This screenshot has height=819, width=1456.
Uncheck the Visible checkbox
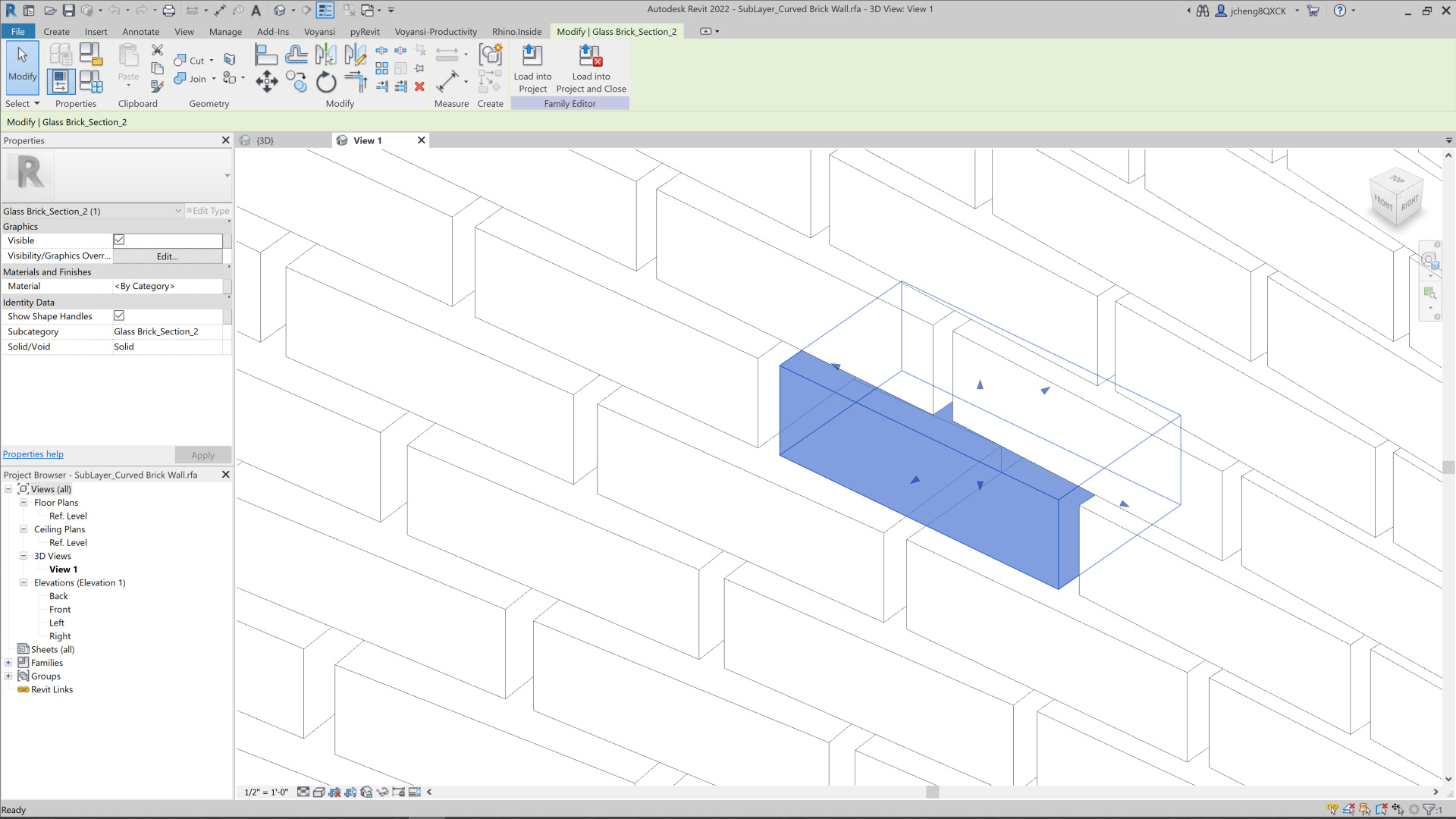coord(119,240)
